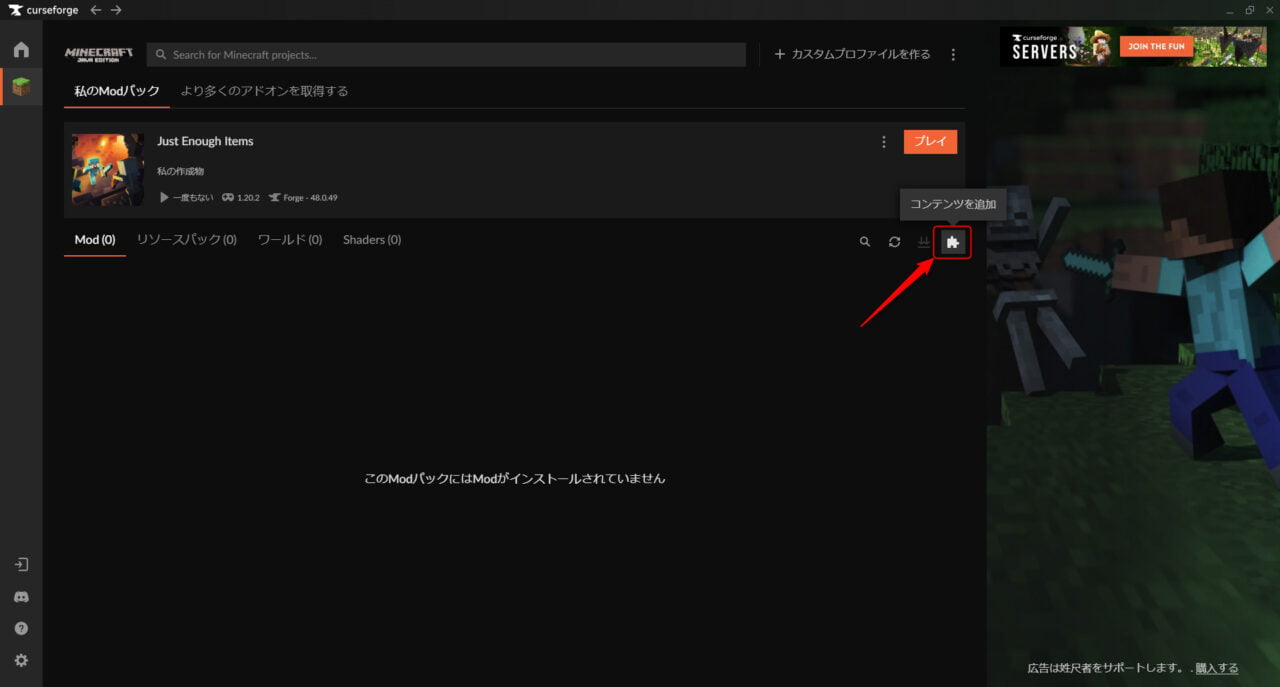Open the Discord icon in left sidebar
This screenshot has width=1280, height=687.
21,596
